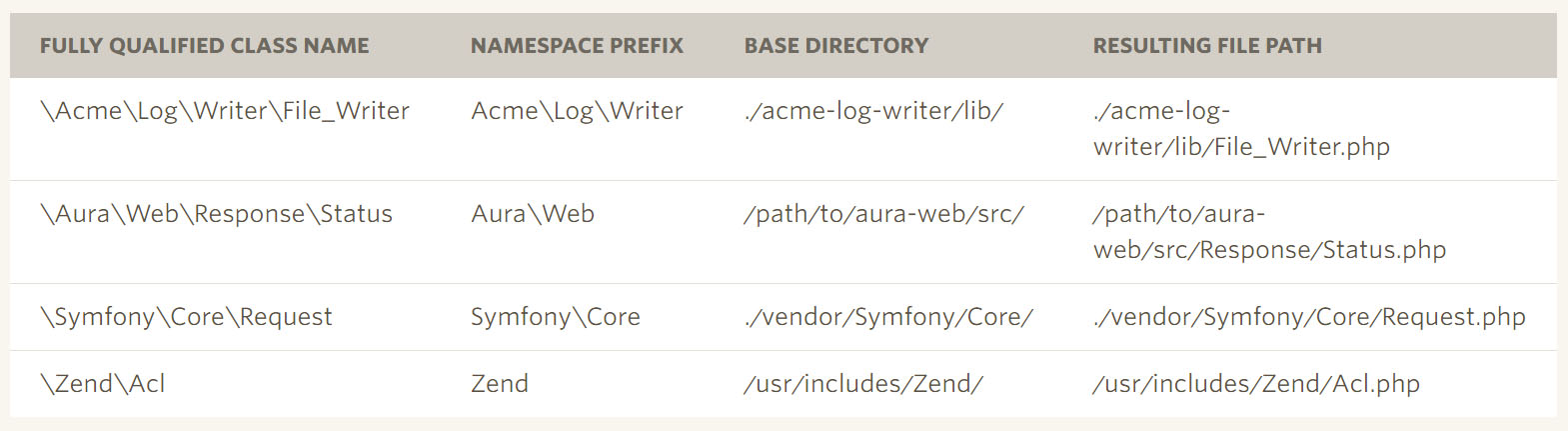Screen dimensions: 1568x431
Task: Click the Aura\Web namespace prefix cell
Action: (533, 214)
